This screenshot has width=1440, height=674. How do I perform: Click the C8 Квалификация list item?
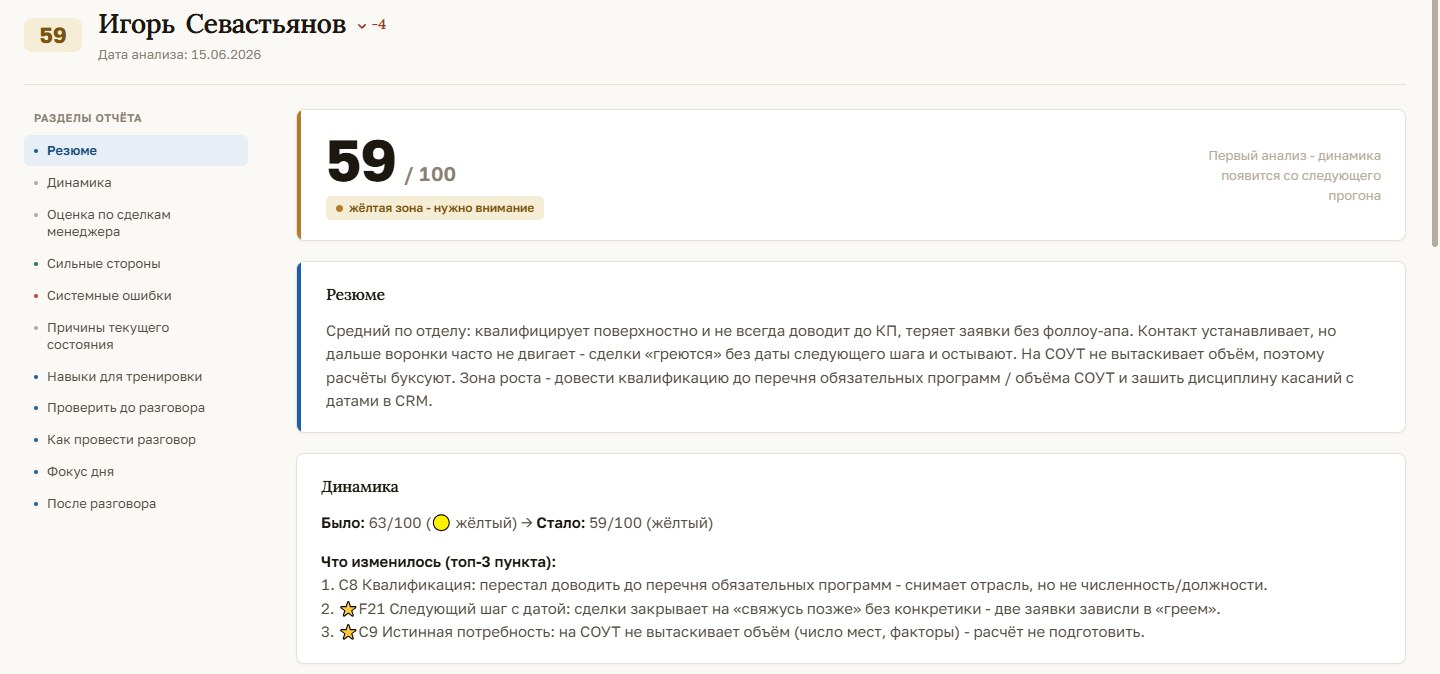(x=794, y=585)
